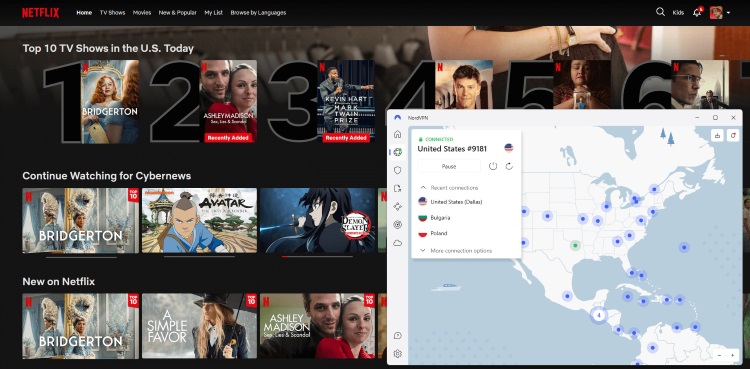Open the Avatar The Last Airbender thumbnail

[x=199, y=220]
